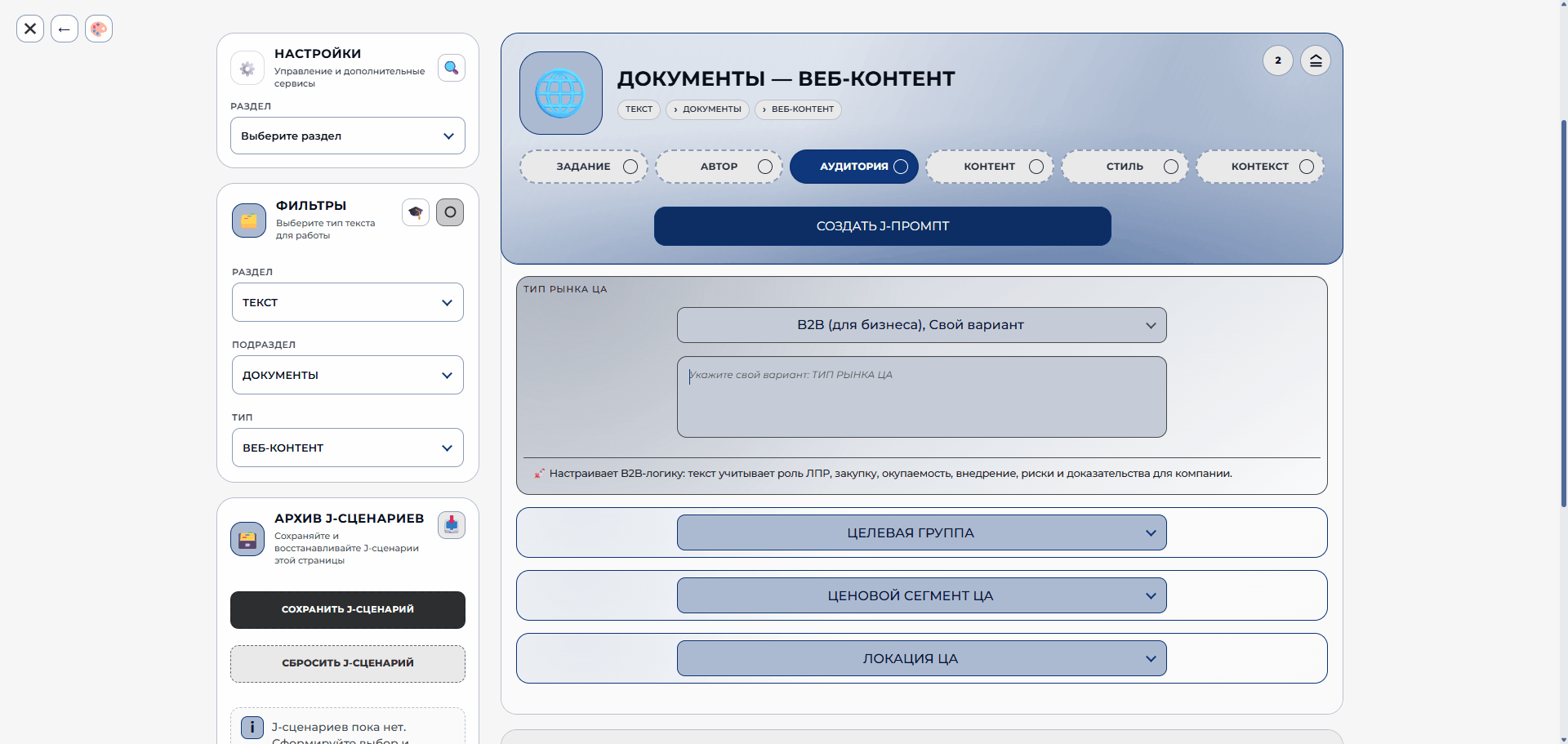
Task: Click the custom variant ТИП РЫНКА ЦА text field
Action: click(922, 397)
